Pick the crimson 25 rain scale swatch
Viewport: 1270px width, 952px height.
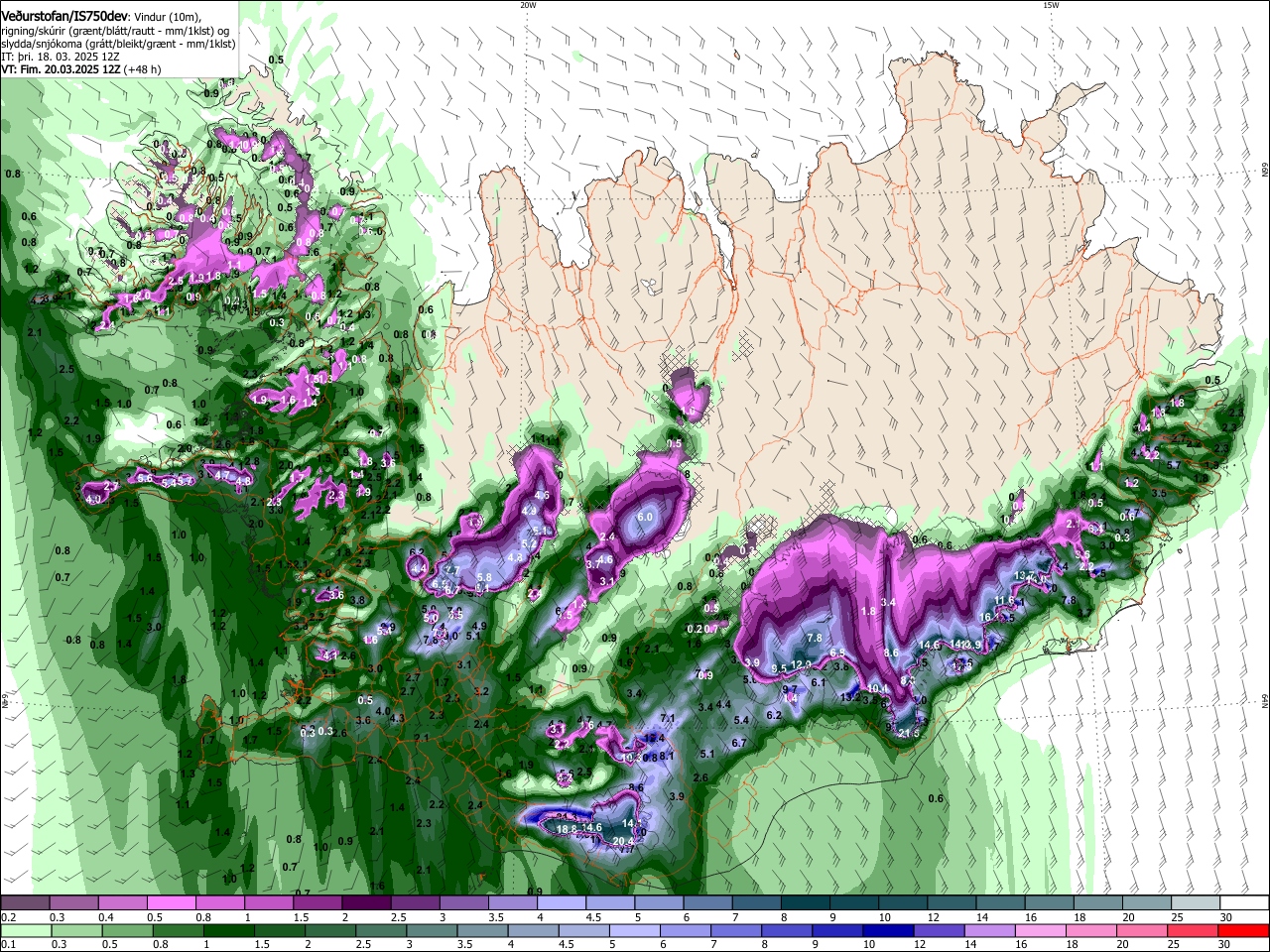(x=1193, y=930)
